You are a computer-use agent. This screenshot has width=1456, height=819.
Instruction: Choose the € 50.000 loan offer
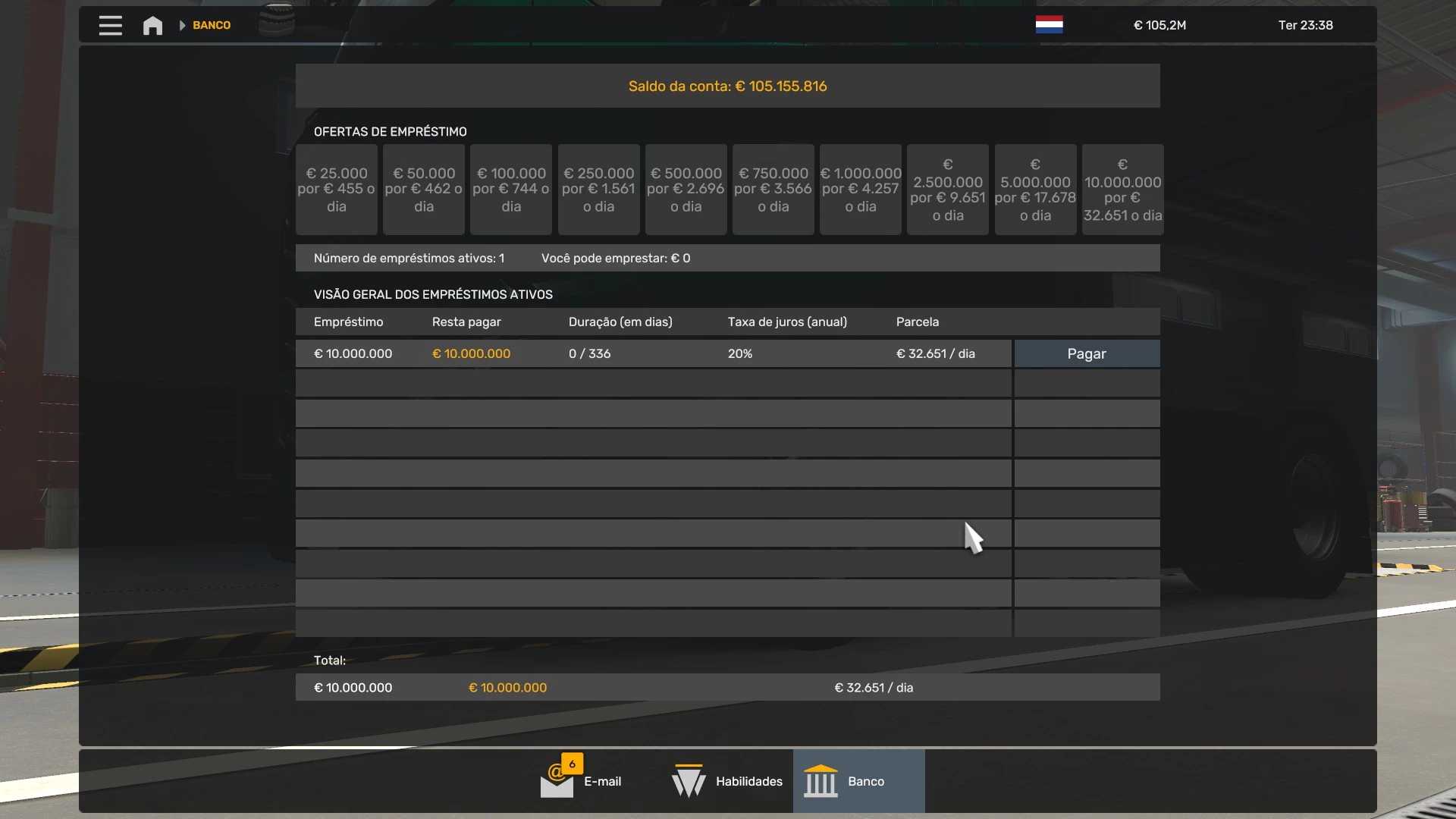tap(423, 190)
